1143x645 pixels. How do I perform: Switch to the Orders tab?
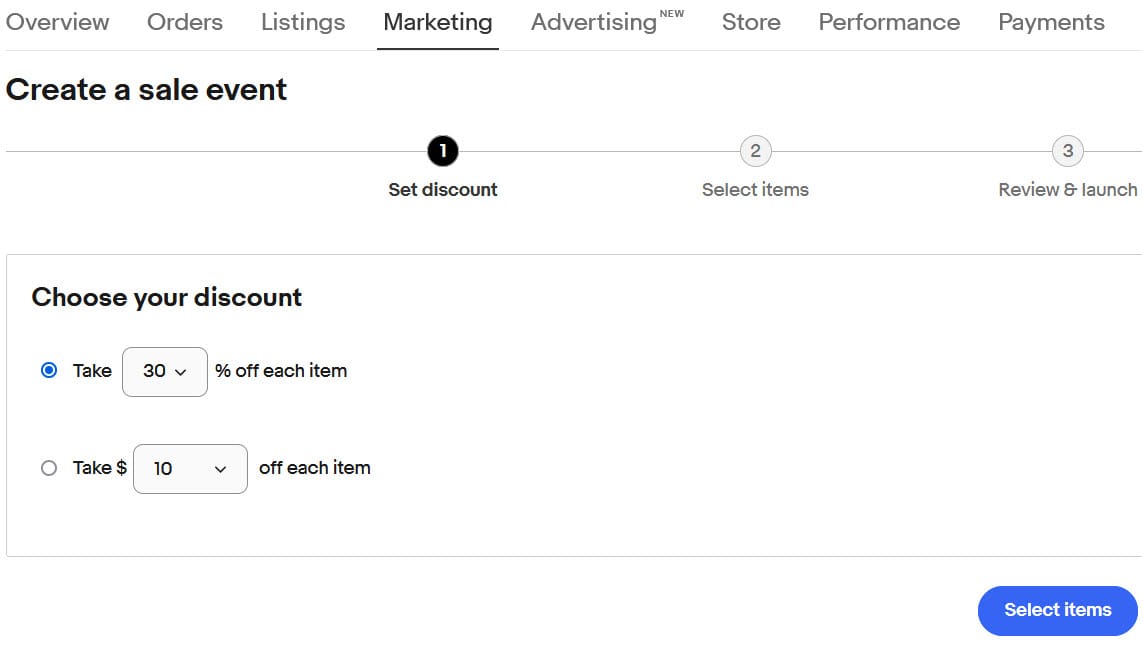pyautogui.click(x=185, y=22)
